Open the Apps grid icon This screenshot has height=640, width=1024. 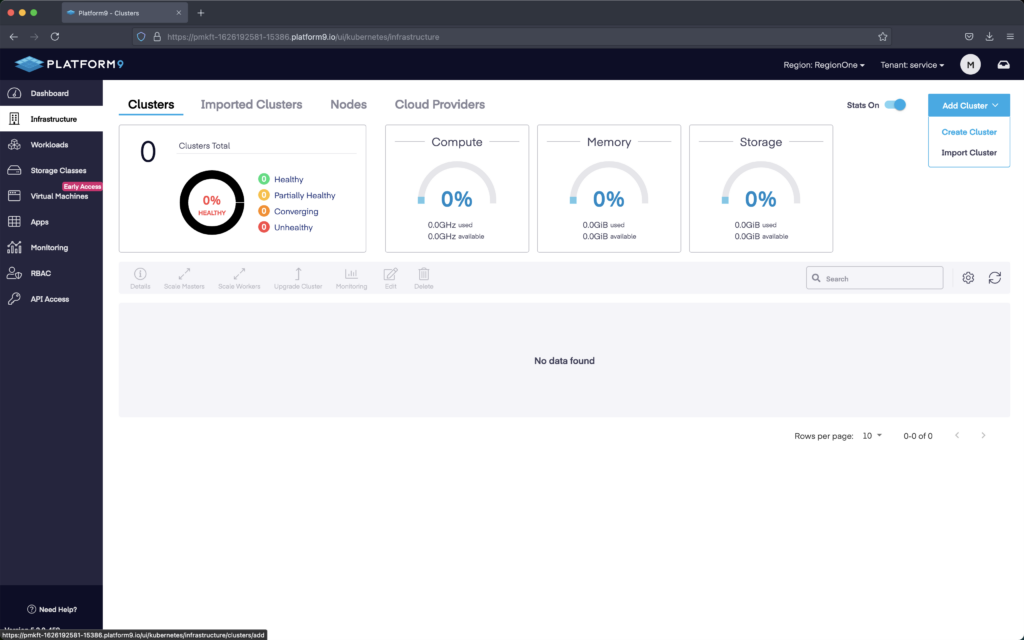click(x=14, y=221)
